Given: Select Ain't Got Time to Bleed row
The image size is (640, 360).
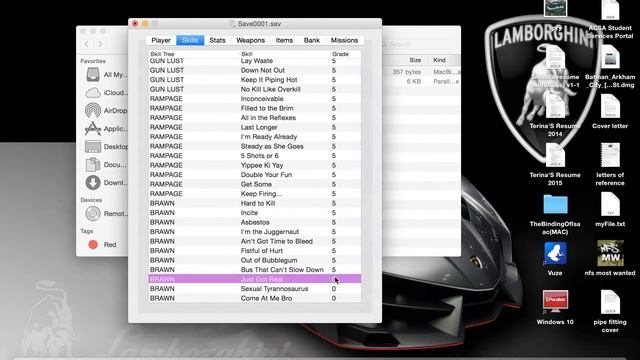Looking at the screenshot, I should 255,241.
